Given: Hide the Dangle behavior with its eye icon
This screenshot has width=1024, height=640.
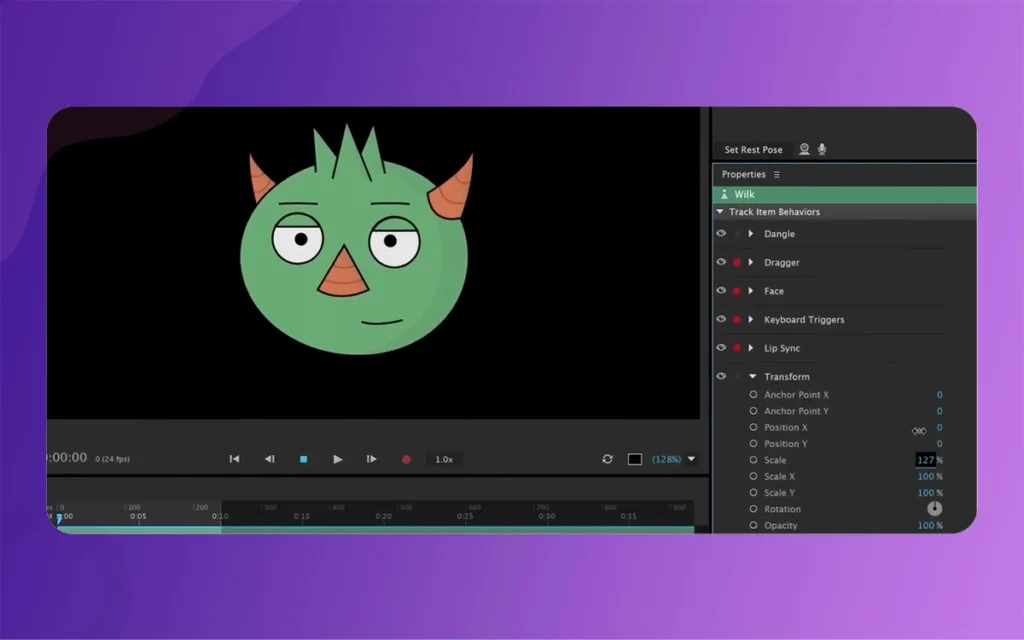Looking at the screenshot, I should pyautogui.click(x=721, y=234).
